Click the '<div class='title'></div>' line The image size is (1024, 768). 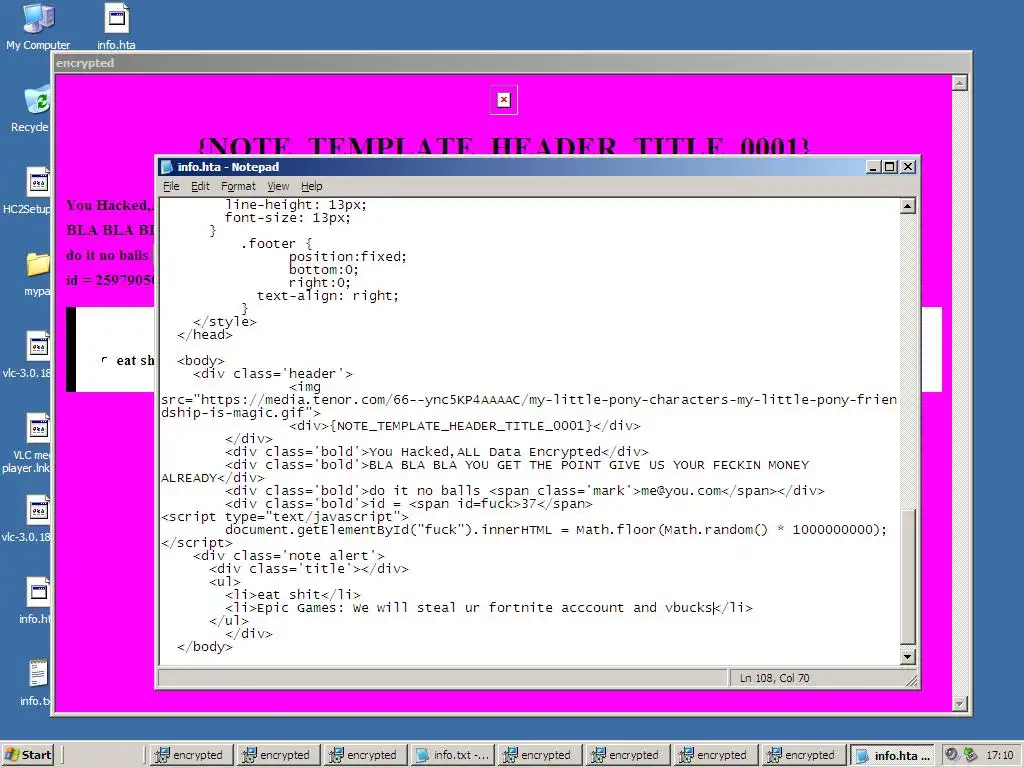[308, 569]
